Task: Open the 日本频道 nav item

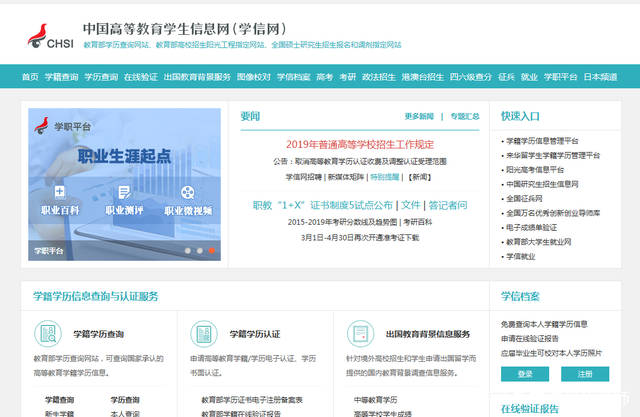Action: 600,77
